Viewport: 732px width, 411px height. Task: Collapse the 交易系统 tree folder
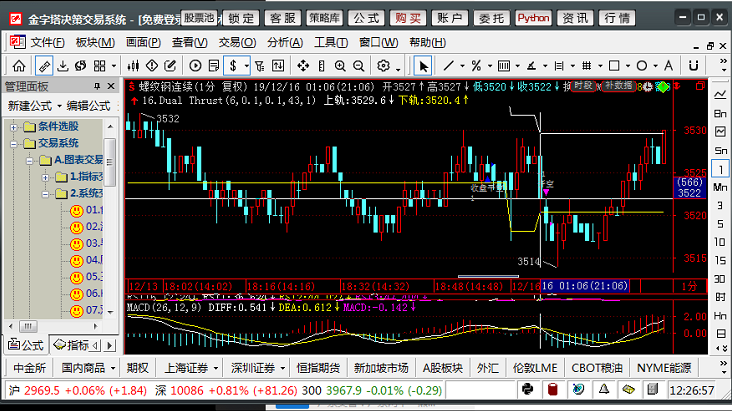pyautogui.click(x=14, y=143)
